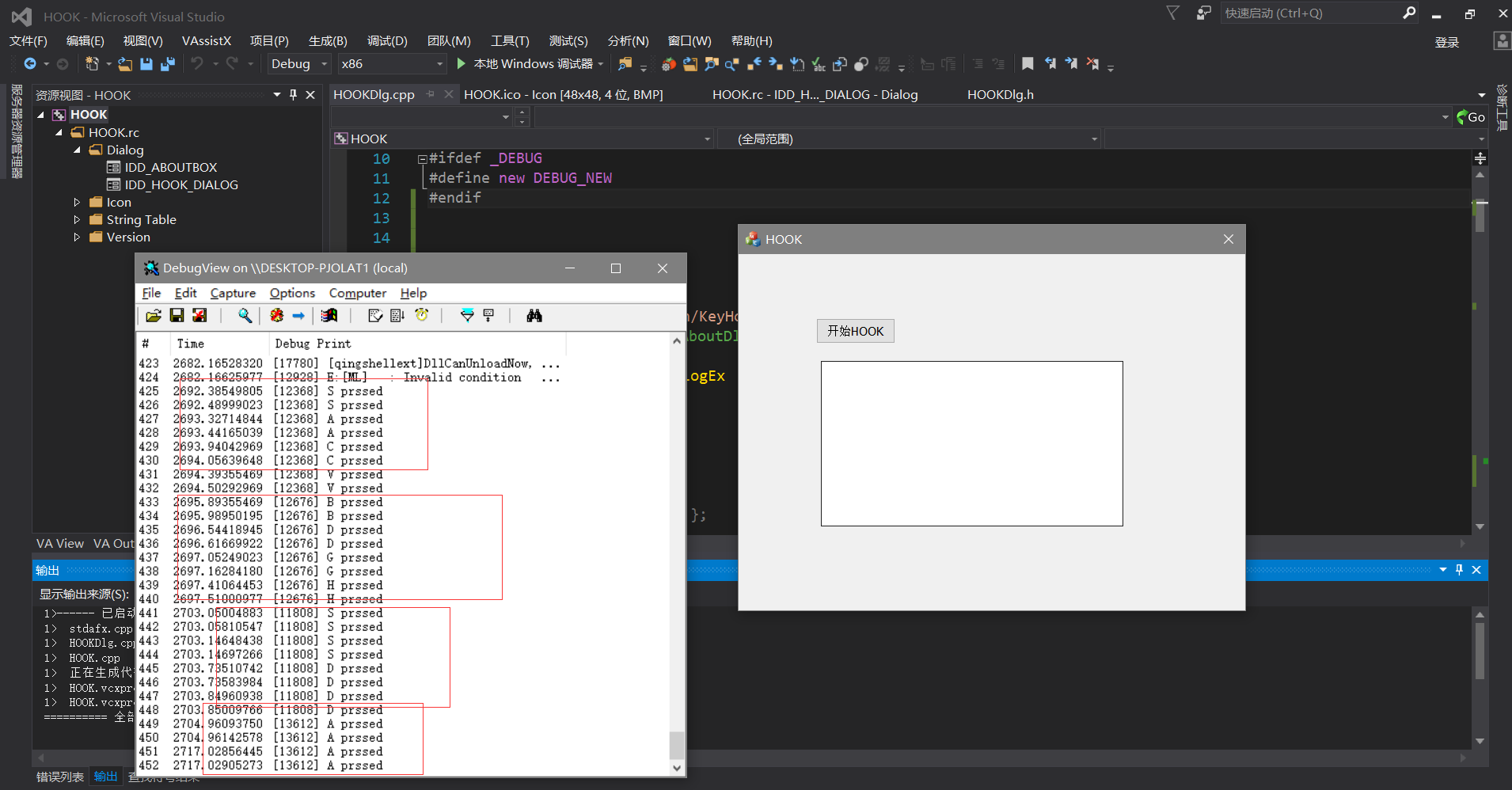Click the history depth icon in DebugView

coord(489,316)
